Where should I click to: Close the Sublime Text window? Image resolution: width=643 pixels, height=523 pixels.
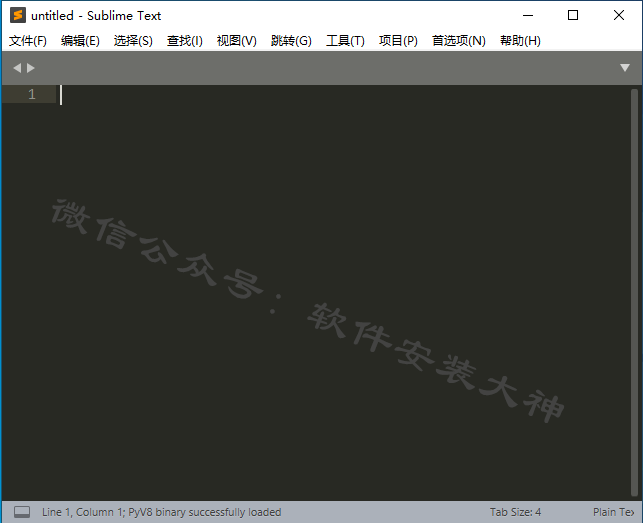click(x=619, y=15)
